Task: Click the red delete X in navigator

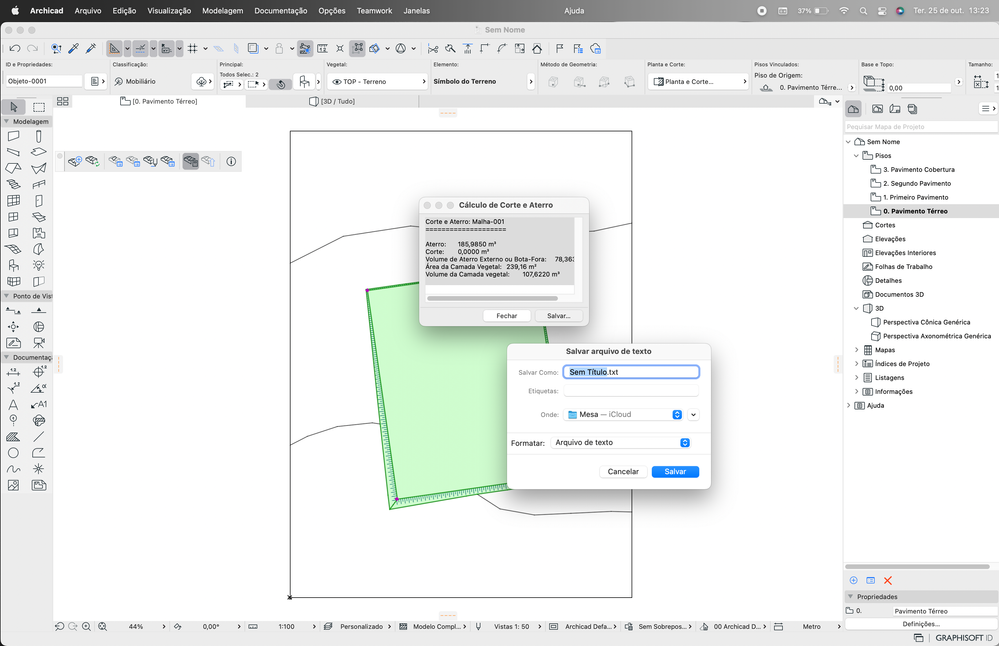Action: click(x=888, y=580)
